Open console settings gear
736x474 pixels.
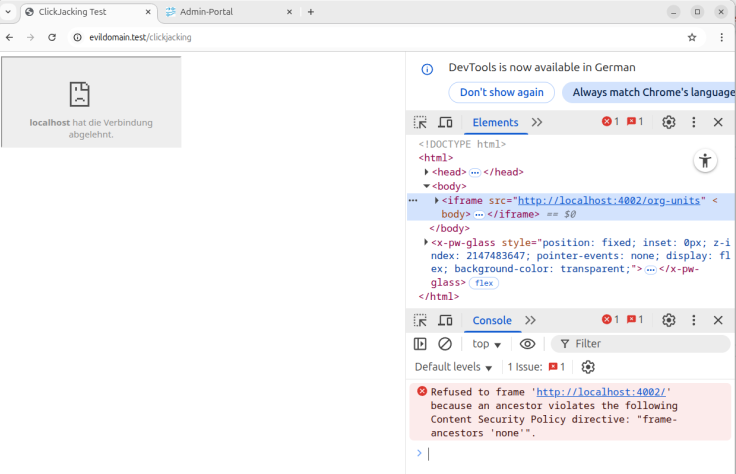tap(588, 367)
